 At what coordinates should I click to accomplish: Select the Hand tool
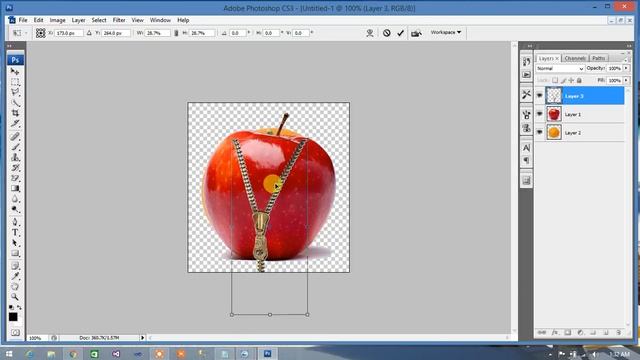pos(15,287)
